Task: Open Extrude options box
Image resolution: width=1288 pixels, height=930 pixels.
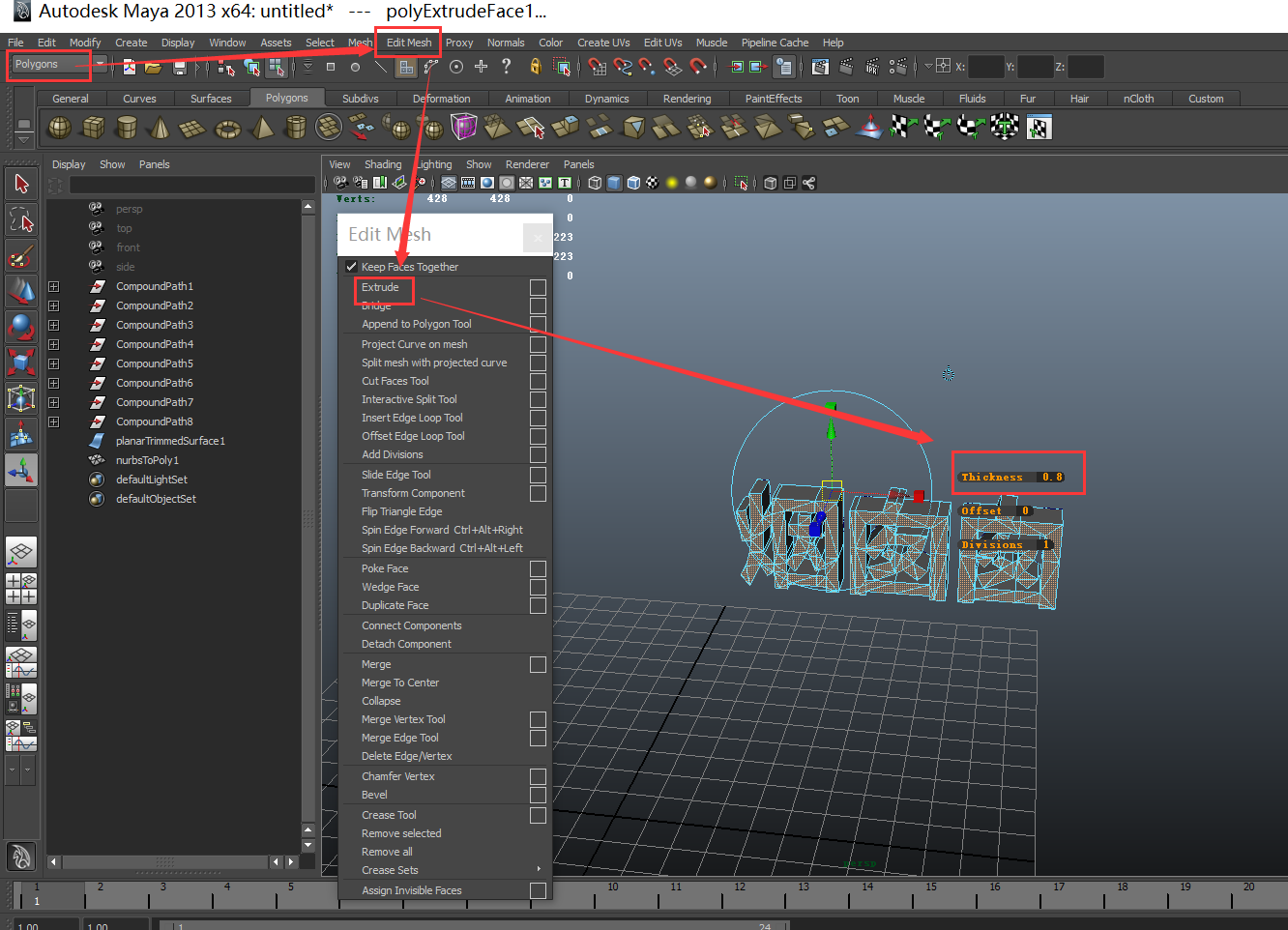Action: point(538,287)
